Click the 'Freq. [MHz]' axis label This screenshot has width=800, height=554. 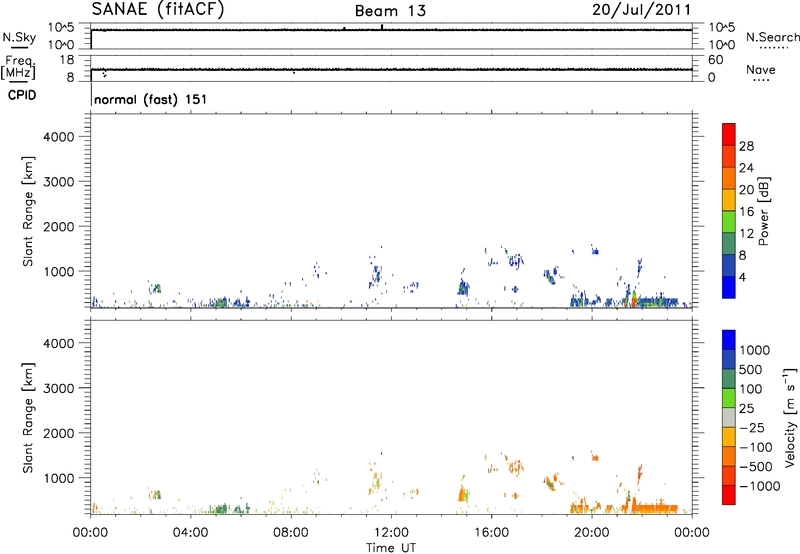click(x=18, y=68)
